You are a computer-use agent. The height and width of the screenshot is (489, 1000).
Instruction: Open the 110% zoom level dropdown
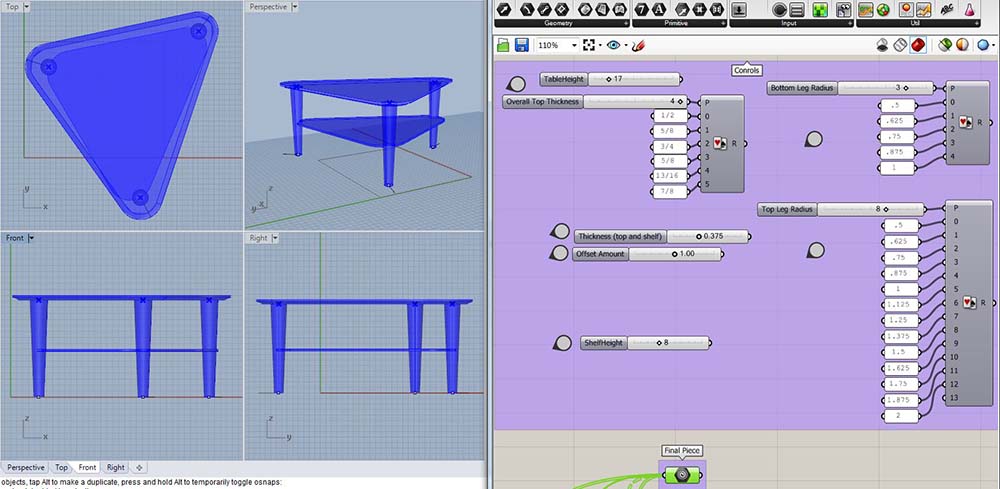pos(574,45)
